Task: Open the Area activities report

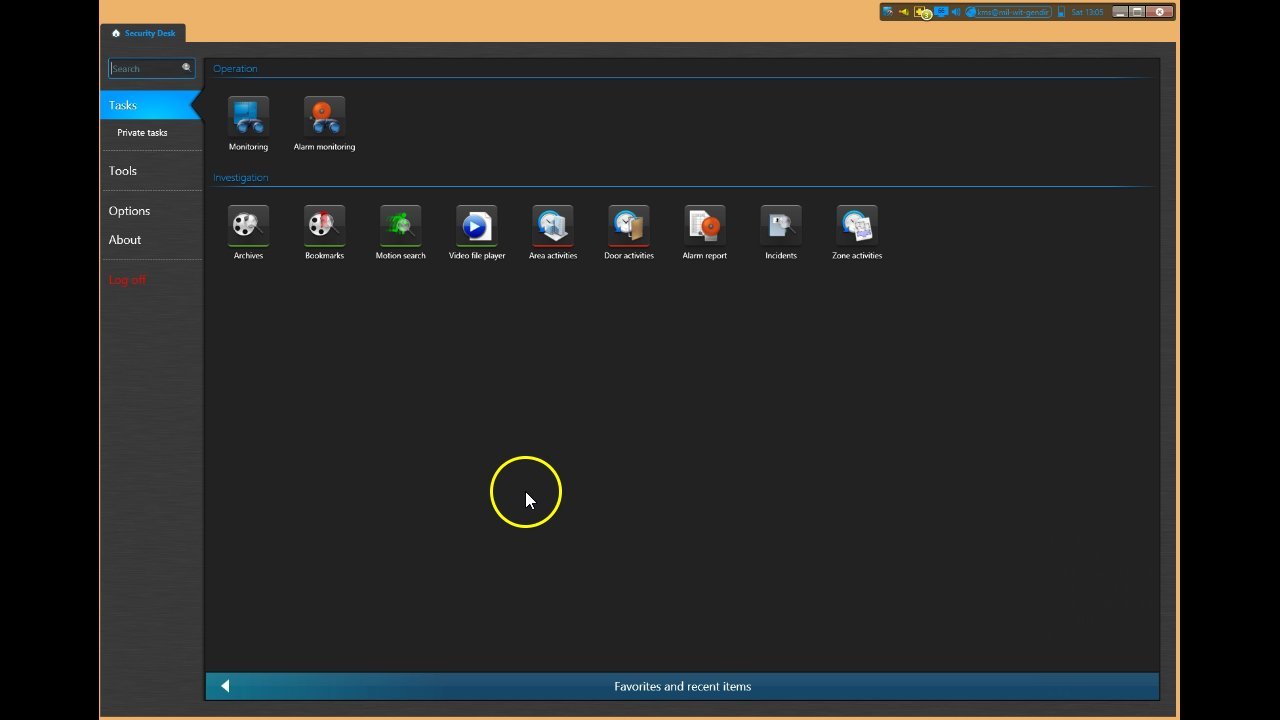Action: [x=553, y=226]
